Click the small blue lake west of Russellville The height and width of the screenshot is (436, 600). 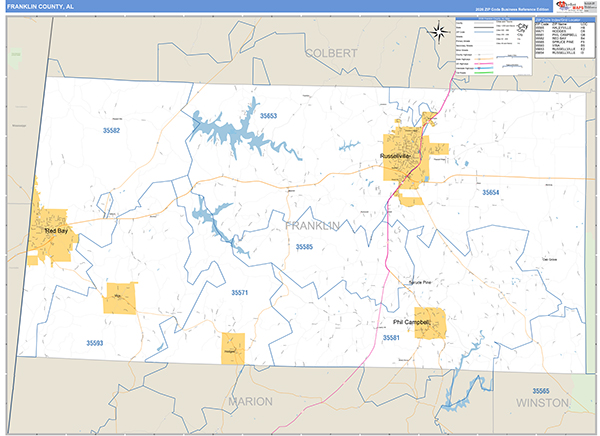coord(349,145)
